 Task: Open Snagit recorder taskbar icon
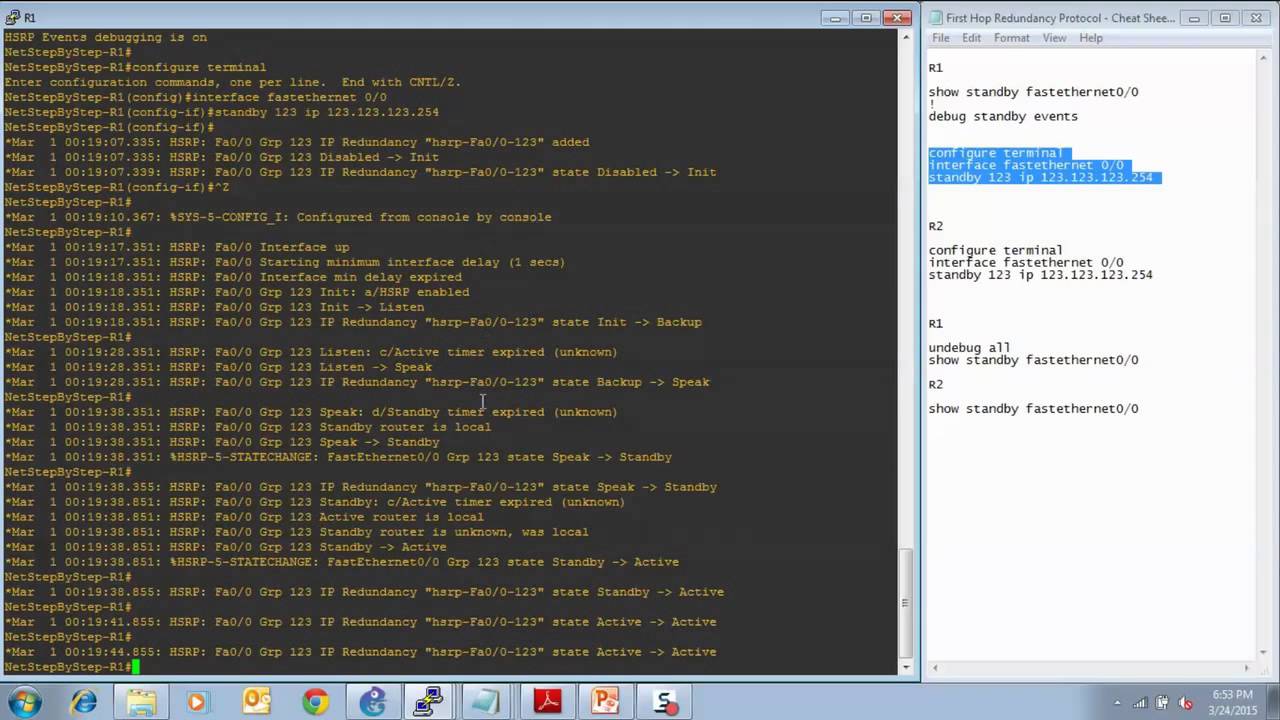click(663, 702)
